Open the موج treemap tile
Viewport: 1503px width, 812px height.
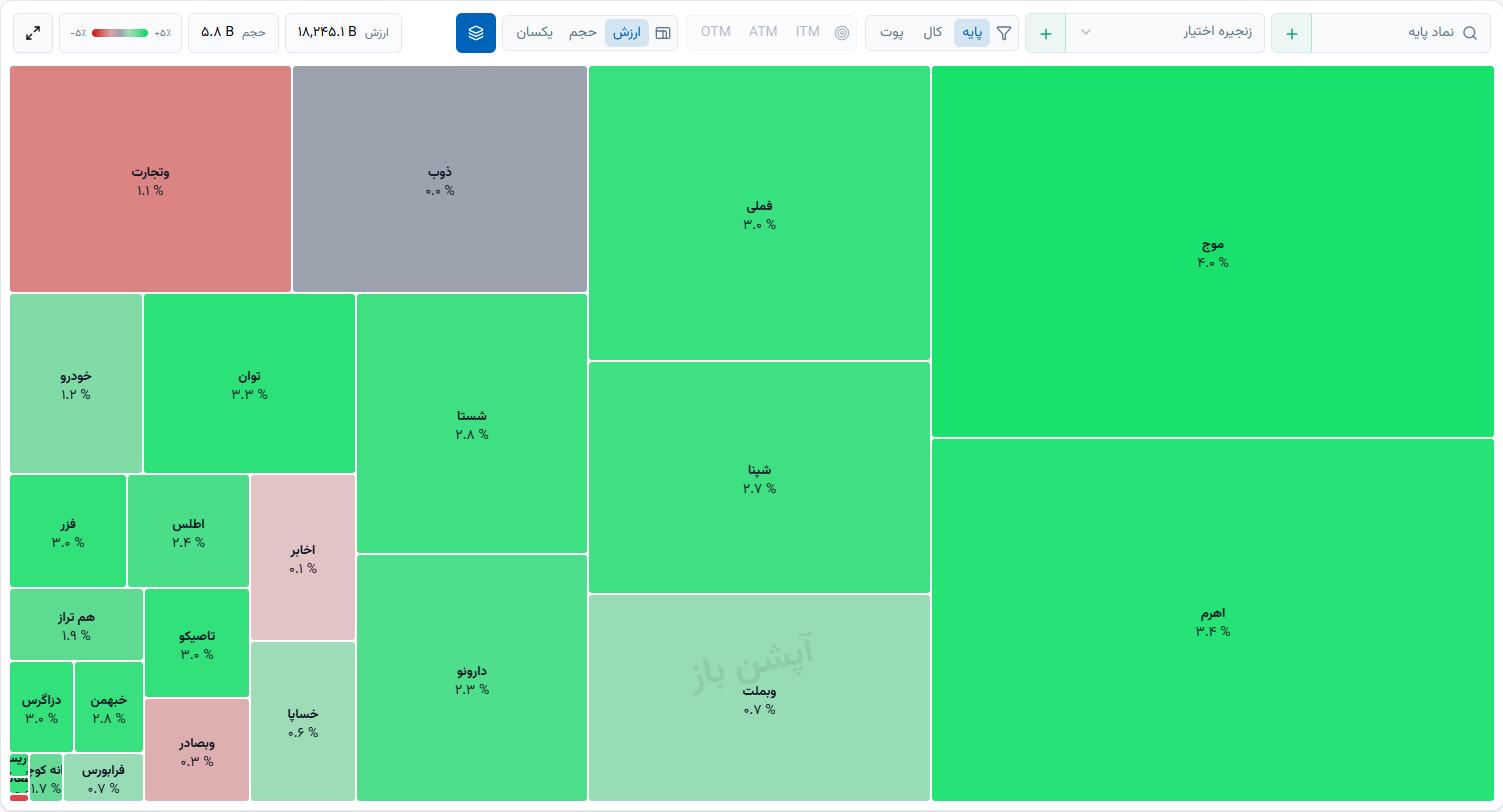click(x=1213, y=252)
